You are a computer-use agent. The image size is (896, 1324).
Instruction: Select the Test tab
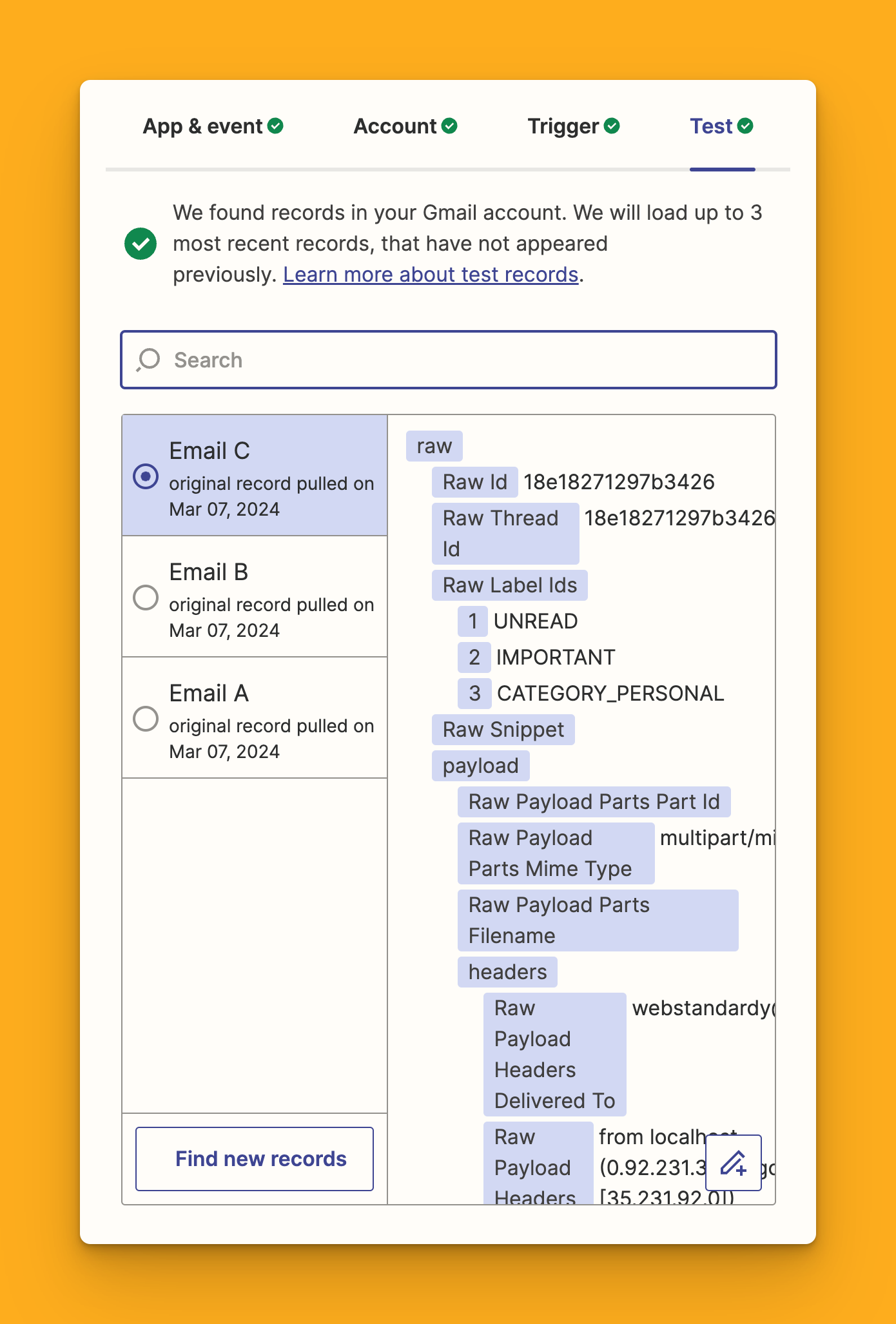click(721, 126)
